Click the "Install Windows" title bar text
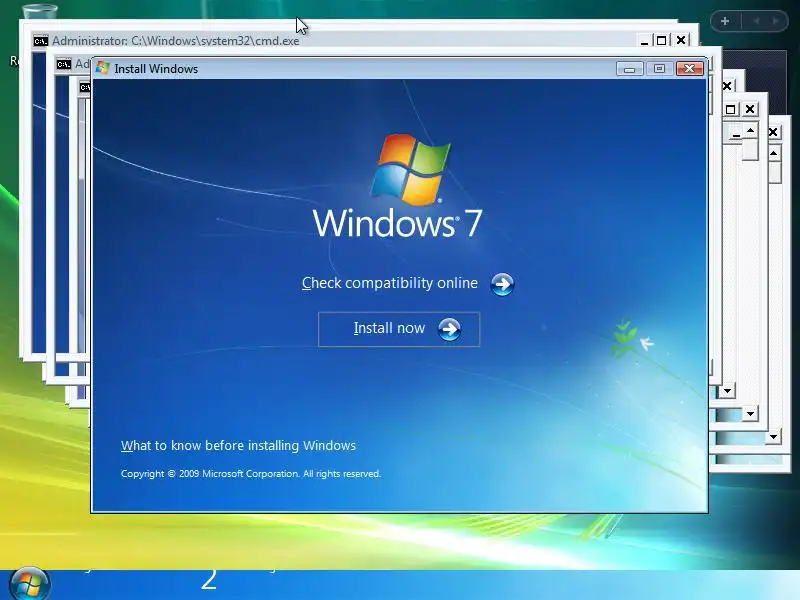 click(156, 68)
